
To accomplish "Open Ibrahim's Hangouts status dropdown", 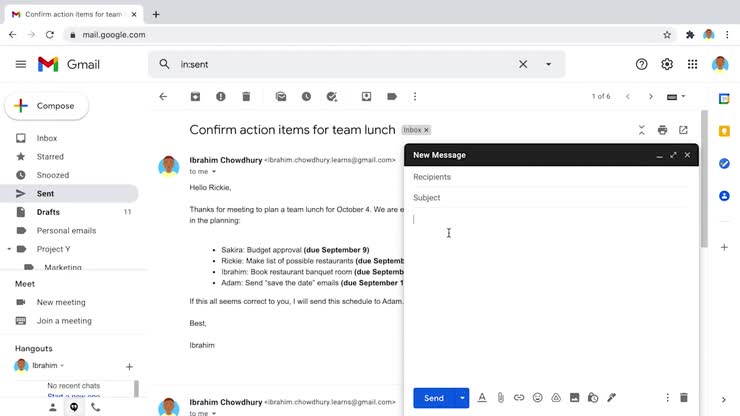I will pyautogui.click(x=62, y=365).
